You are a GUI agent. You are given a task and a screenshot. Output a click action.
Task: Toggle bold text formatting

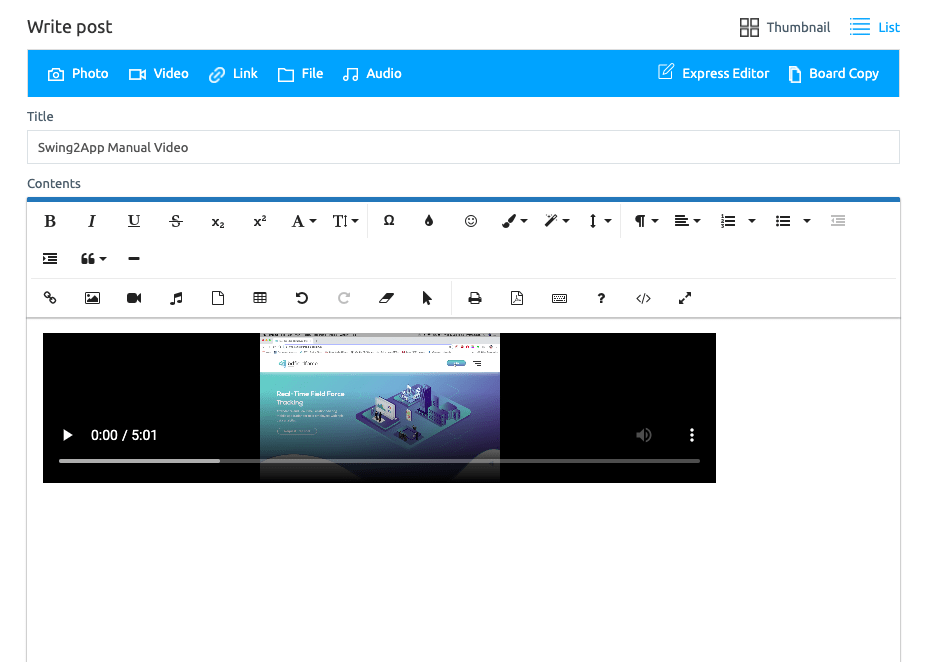[50, 221]
